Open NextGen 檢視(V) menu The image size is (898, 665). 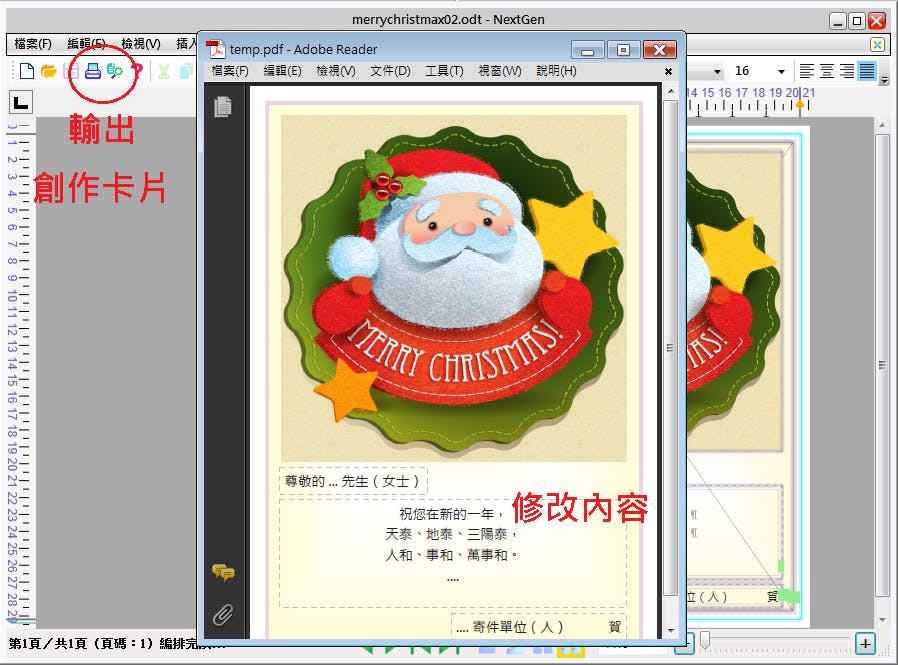[x=141, y=44]
